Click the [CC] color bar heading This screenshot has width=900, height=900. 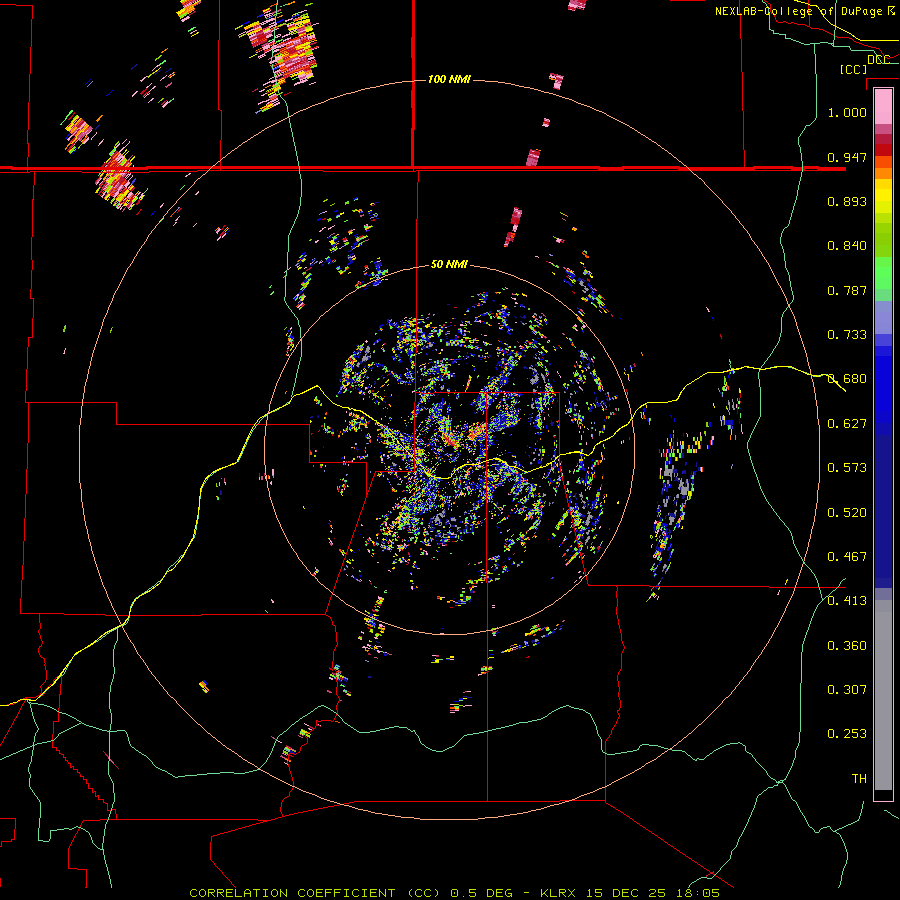(x=853, y=69)
